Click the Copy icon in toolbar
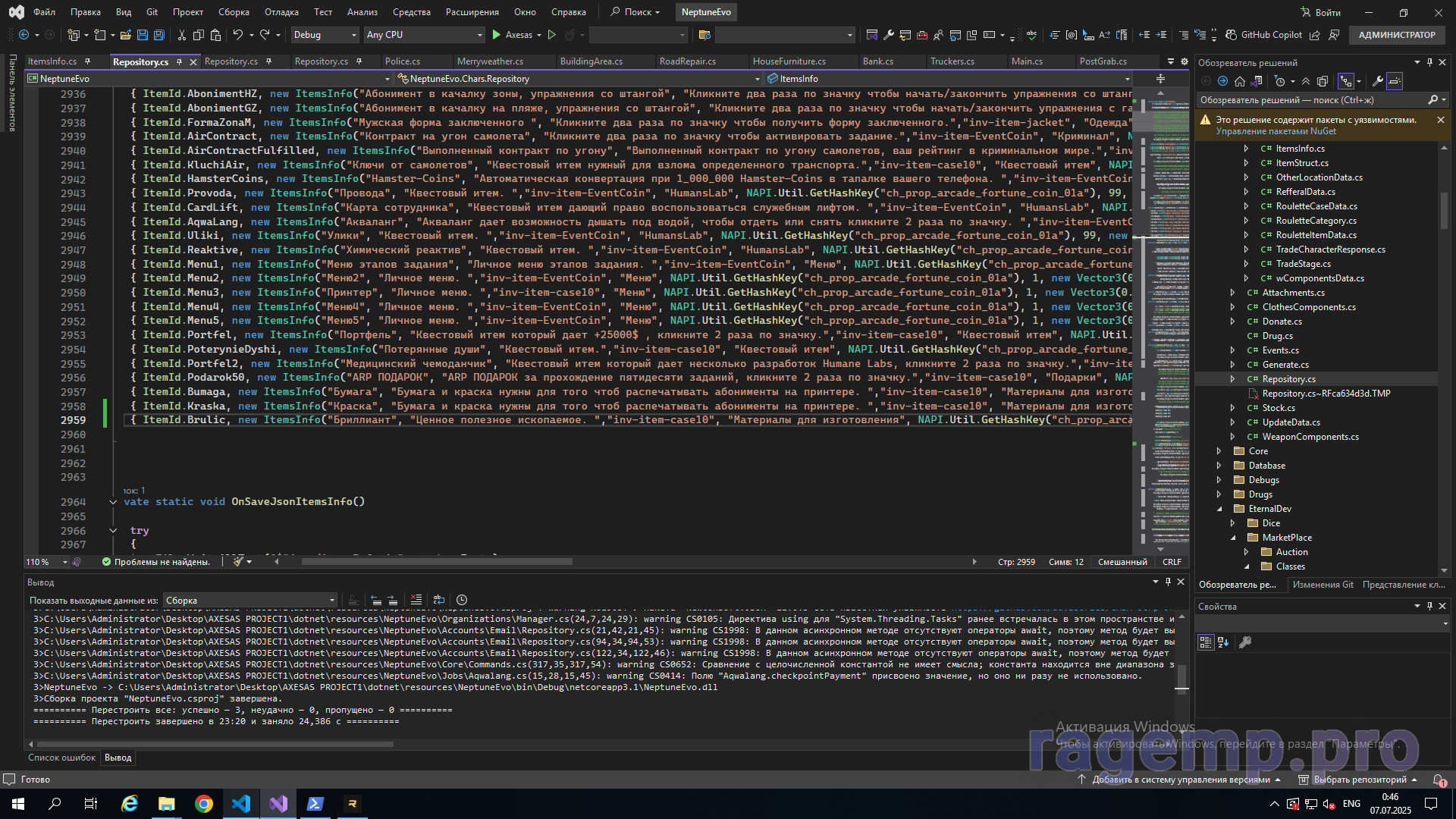Viewport: 1456px width, 819px height. coord(199,35)
